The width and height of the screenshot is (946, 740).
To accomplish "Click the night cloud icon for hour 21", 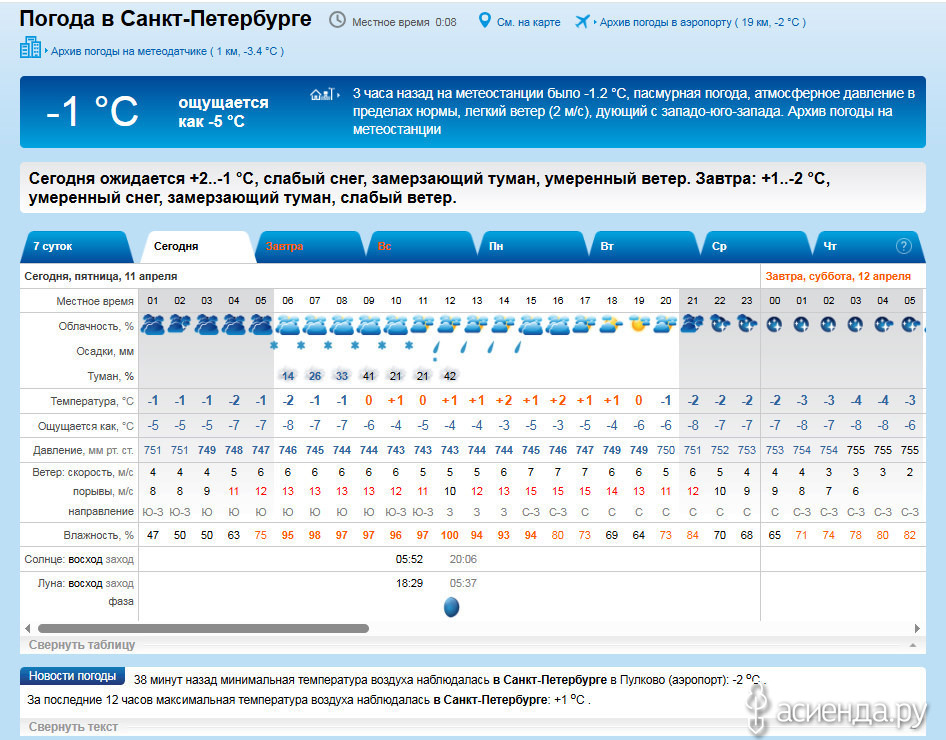I will (693, 324).
